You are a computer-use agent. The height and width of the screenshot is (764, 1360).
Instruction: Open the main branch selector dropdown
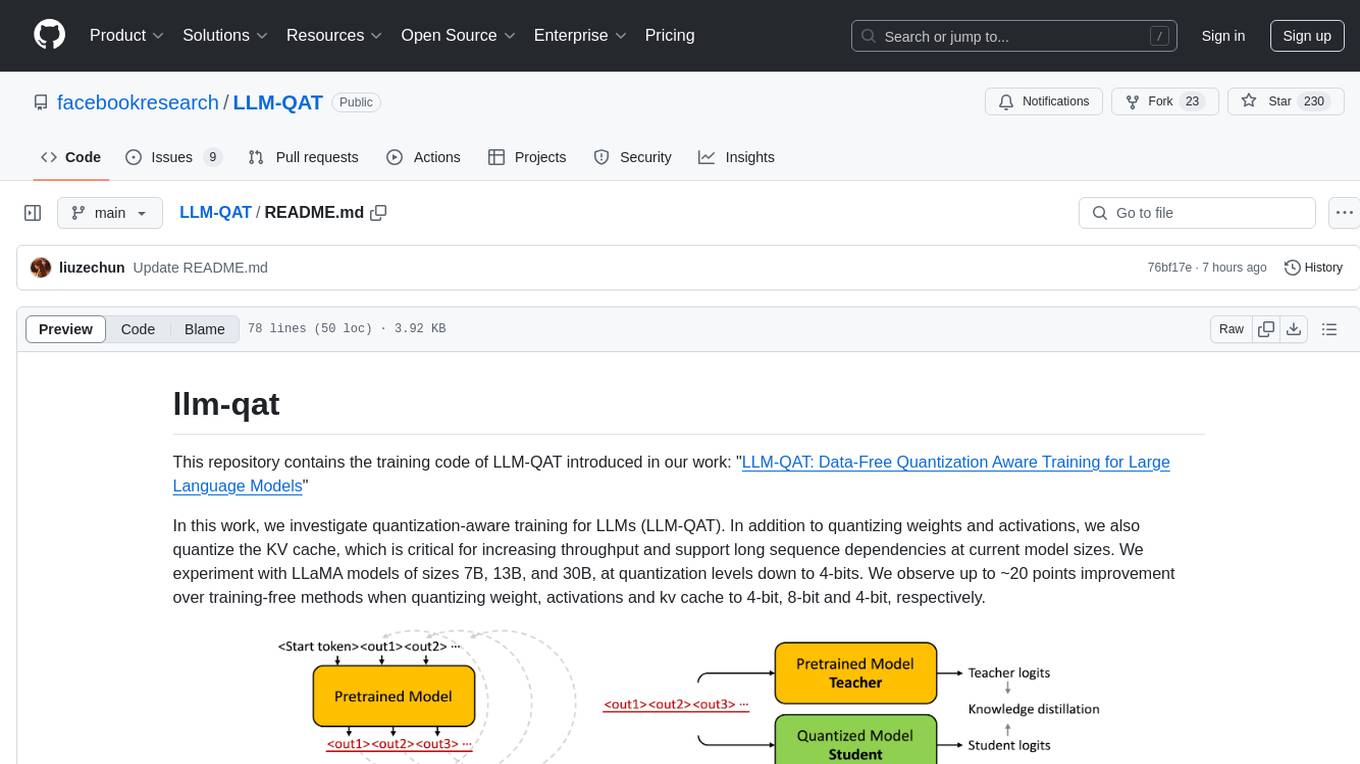109,213
